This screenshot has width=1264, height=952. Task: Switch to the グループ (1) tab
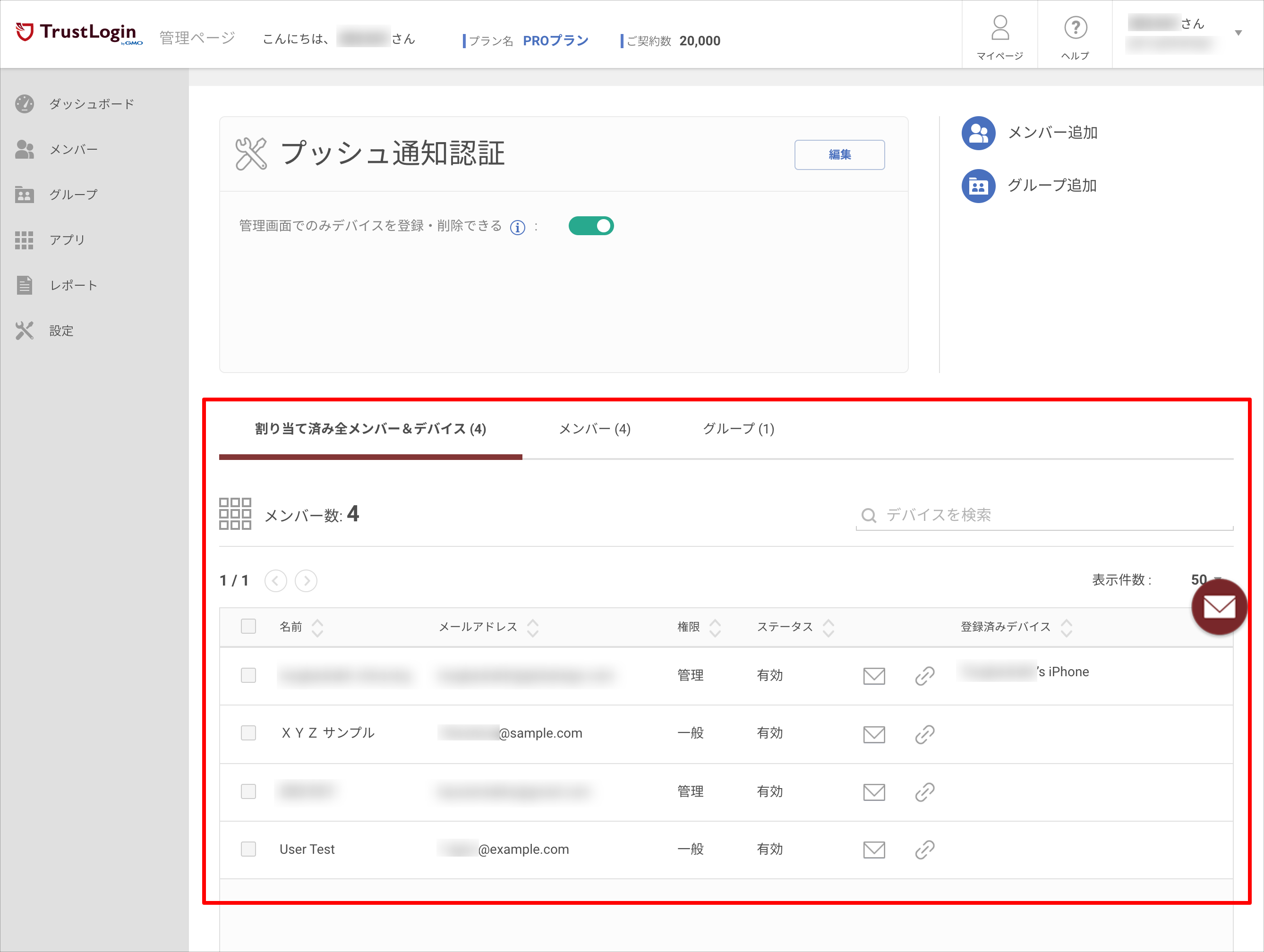point(738,429)
